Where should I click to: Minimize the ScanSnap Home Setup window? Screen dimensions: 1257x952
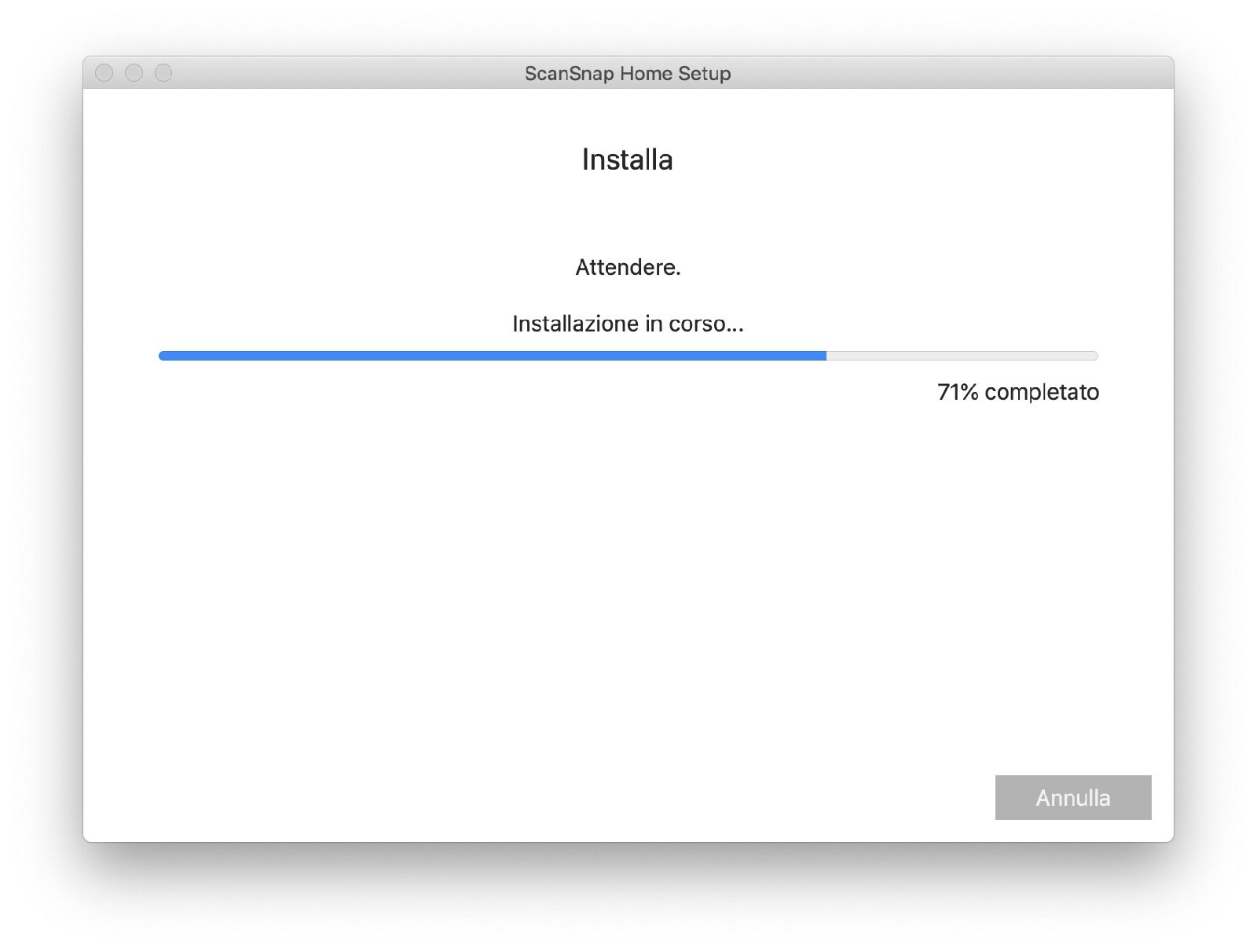pyautogui.click(x=134, y=73)
